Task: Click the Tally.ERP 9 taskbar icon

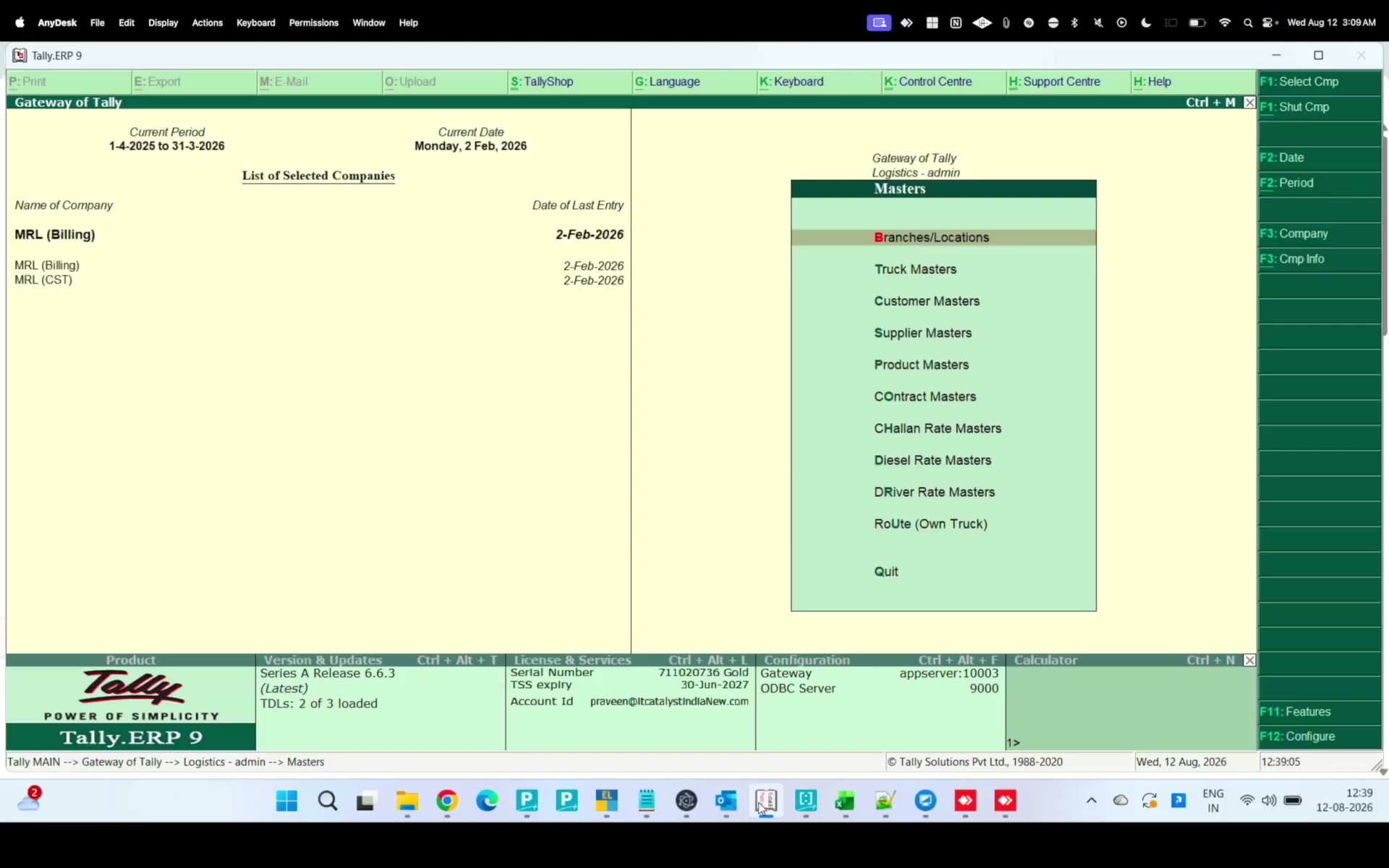Action: click(766, 801)
